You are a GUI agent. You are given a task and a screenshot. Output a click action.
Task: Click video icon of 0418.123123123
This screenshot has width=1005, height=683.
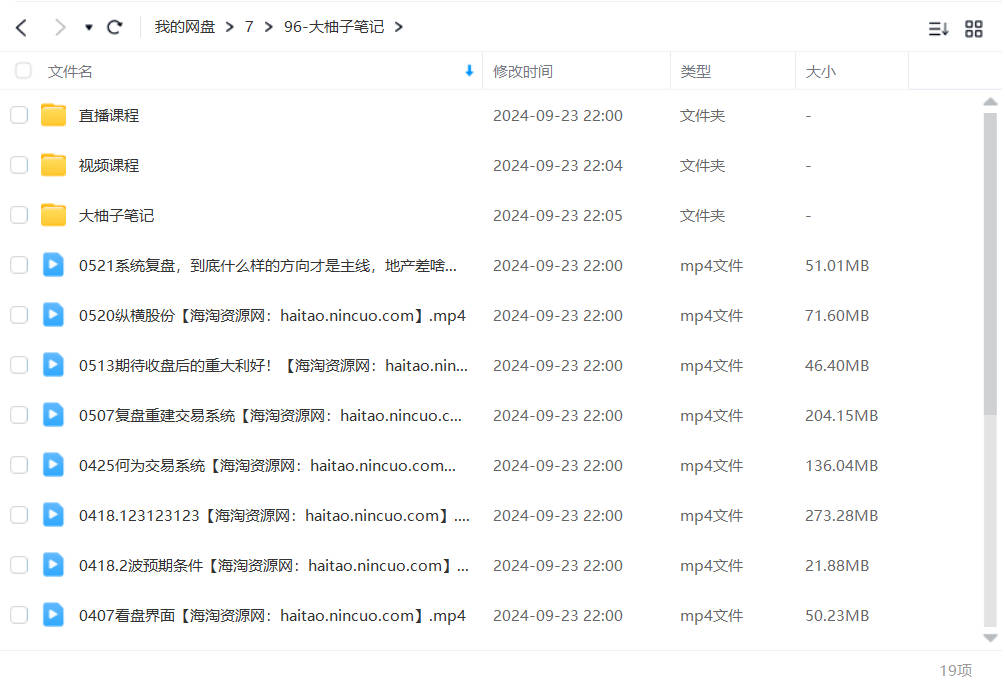[53, 514]
